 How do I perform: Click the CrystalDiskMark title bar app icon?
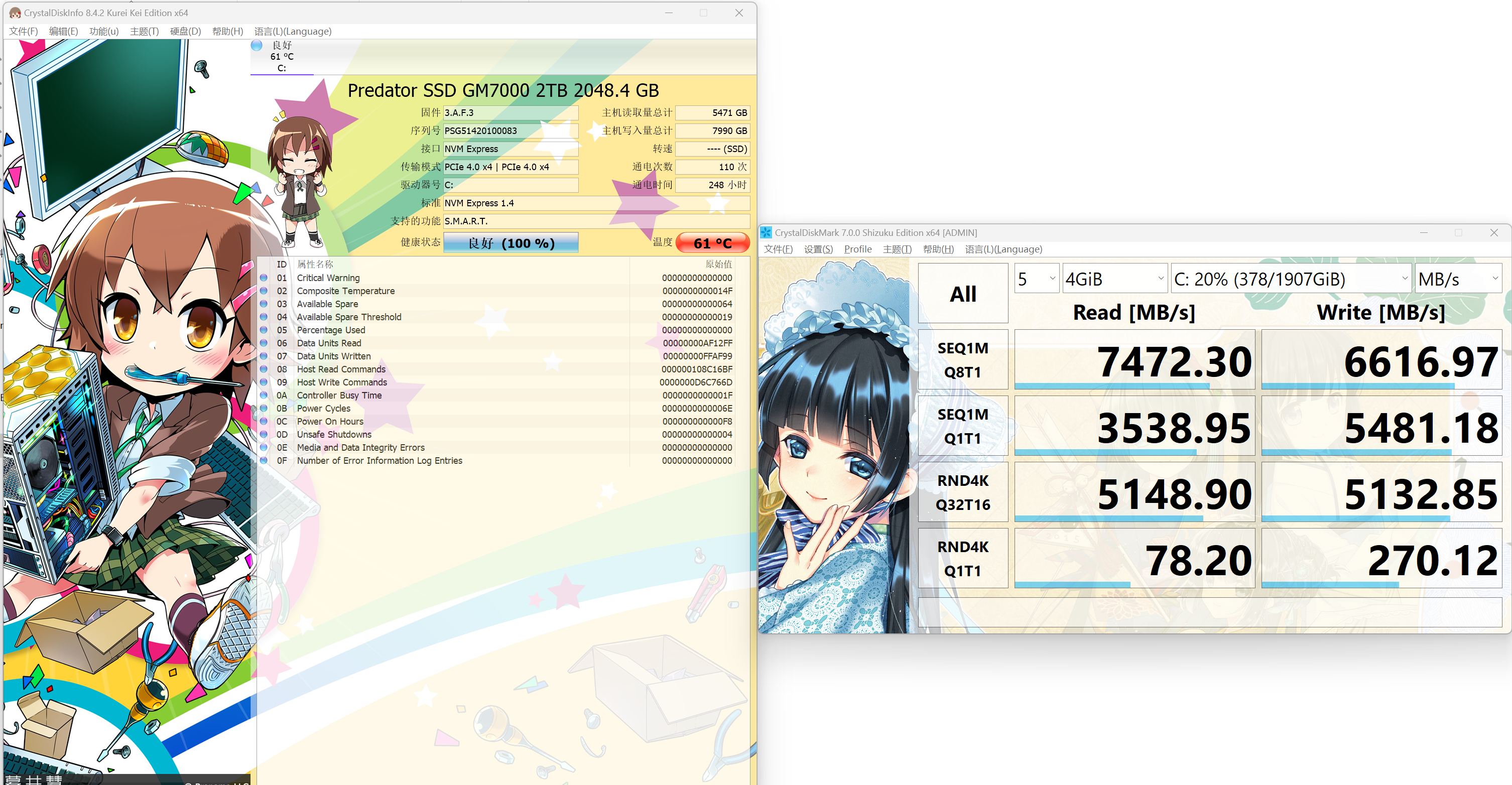tap(766, 232)
